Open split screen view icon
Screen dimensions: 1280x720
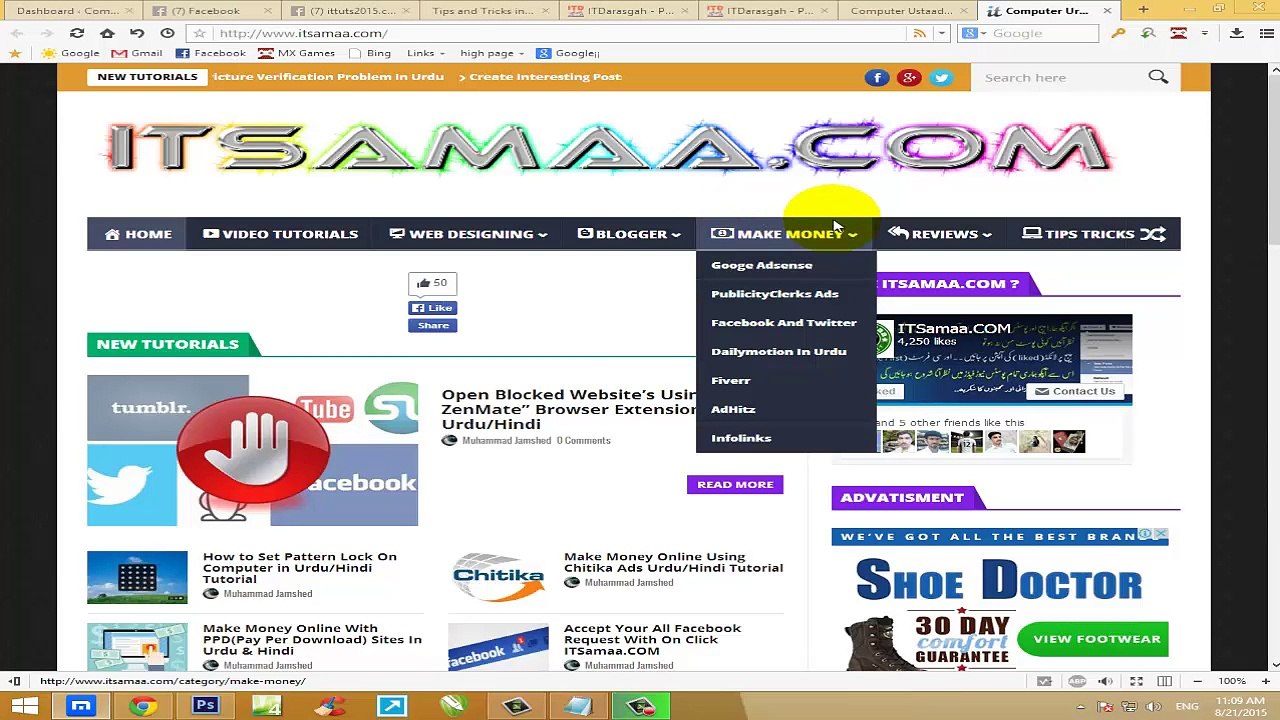click(x=1164, y=681)
